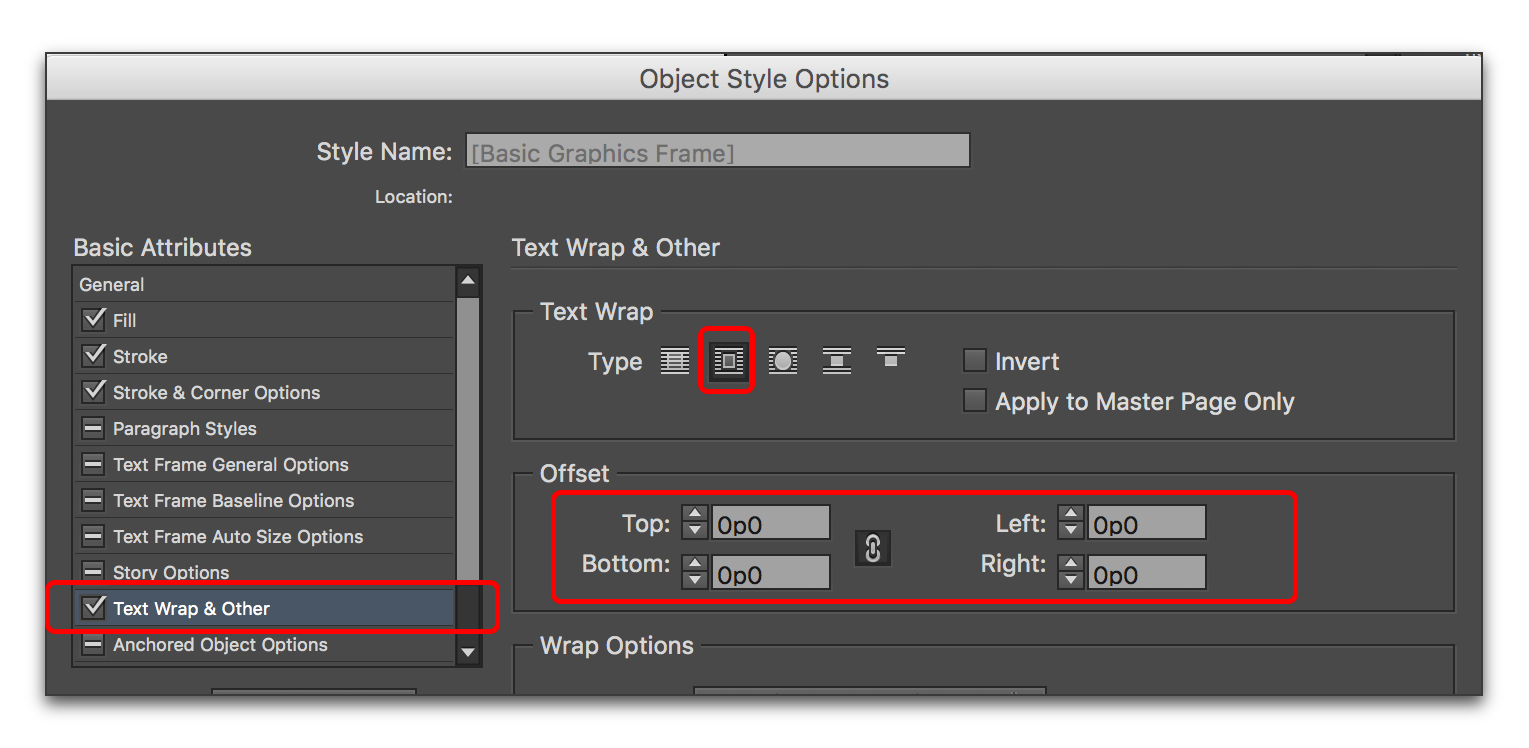This screenshot has width=1529, height=748.
Task: Select Wrap around bounding box icon
Action: [728, 361]
